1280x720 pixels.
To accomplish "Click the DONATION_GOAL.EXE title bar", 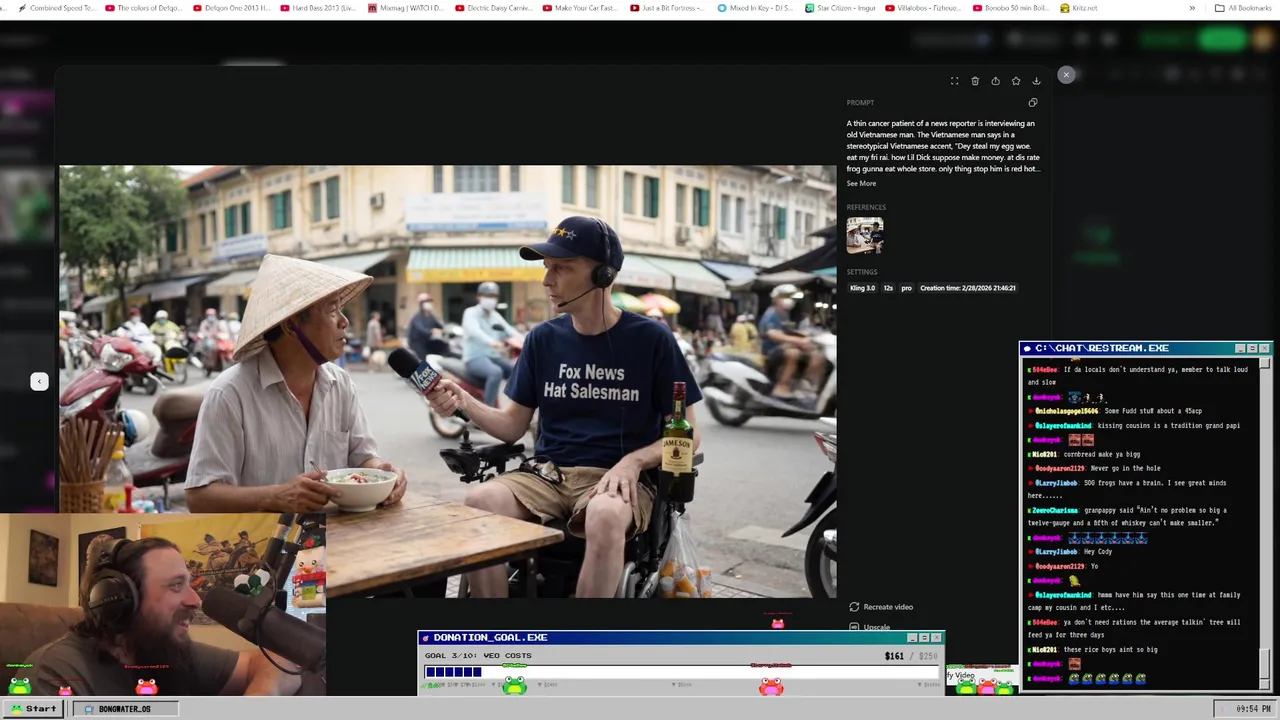I will 680,637.
